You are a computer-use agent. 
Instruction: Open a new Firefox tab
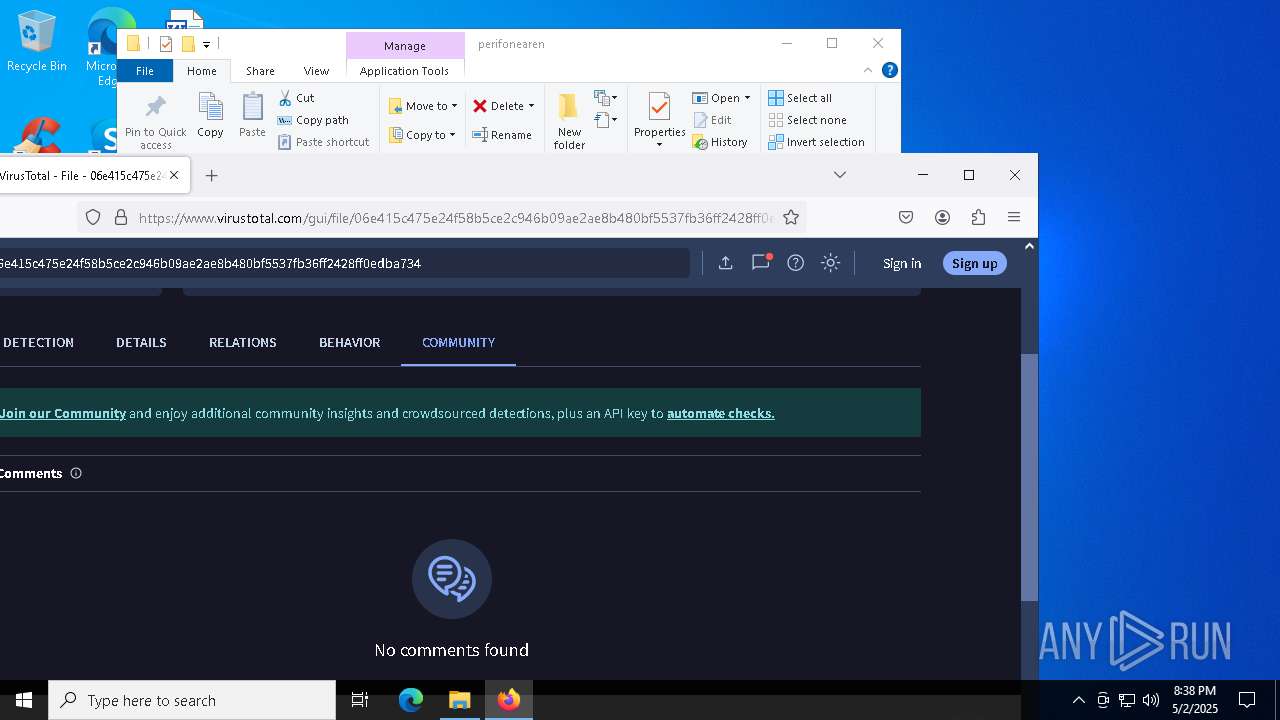point(211,176)
